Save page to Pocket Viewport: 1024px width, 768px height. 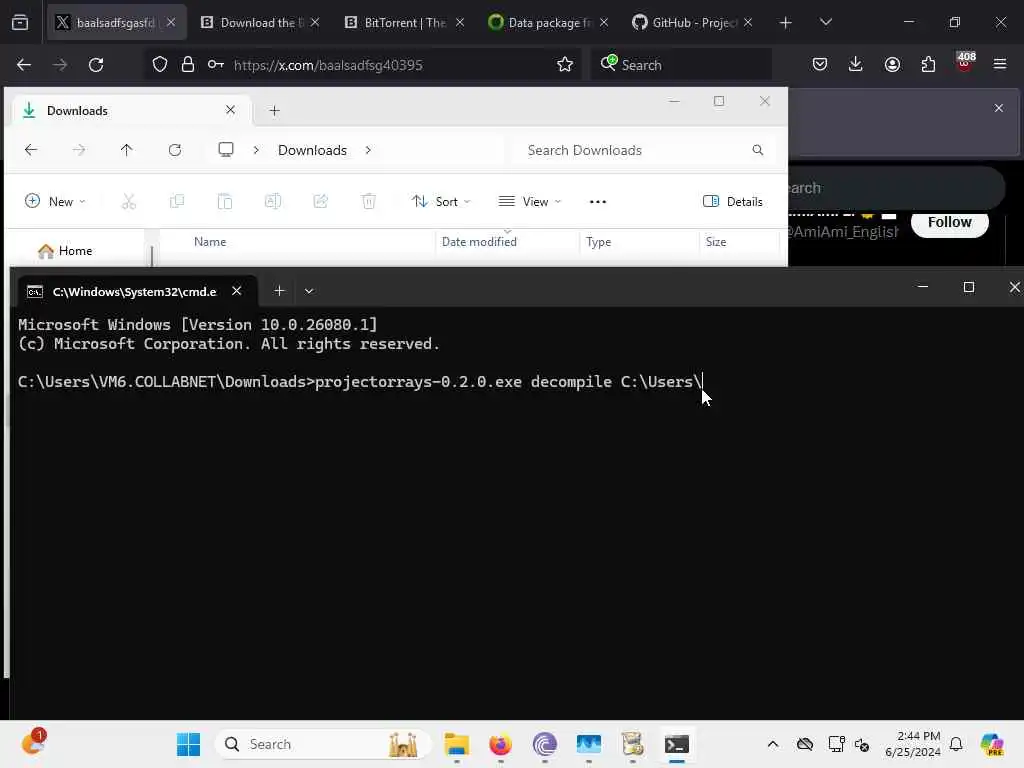click(x=820, y=64)
